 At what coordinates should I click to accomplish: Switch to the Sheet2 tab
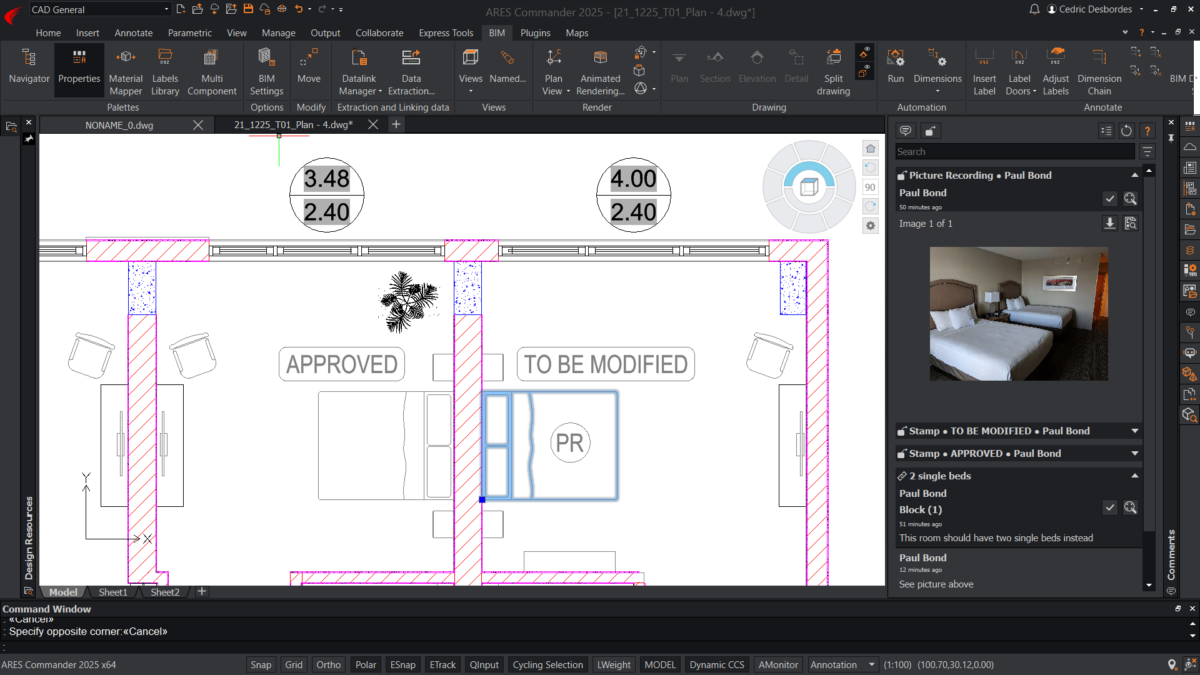(x=164, y=591)
